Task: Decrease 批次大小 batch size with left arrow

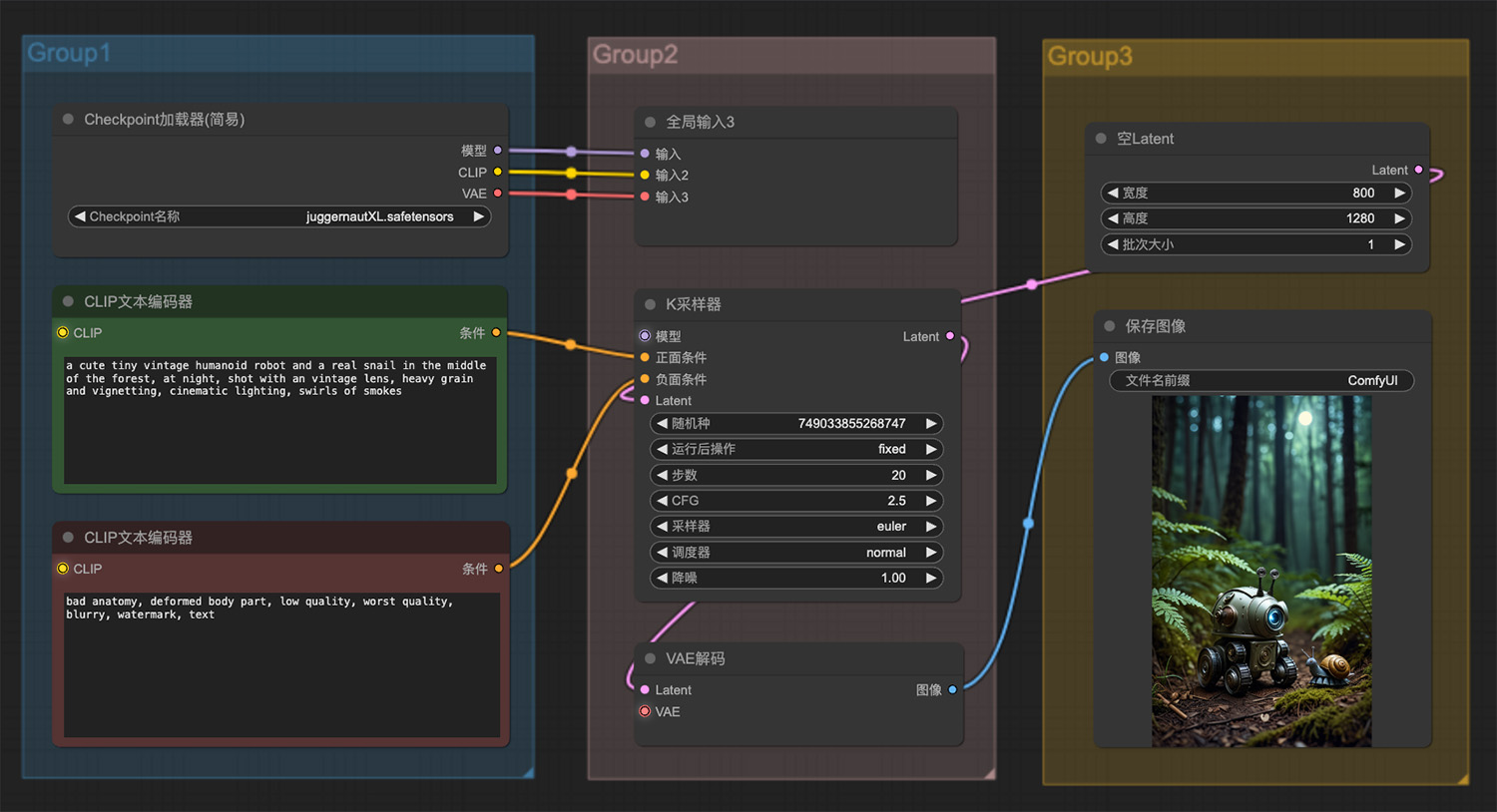Action: pos(1113,244)
